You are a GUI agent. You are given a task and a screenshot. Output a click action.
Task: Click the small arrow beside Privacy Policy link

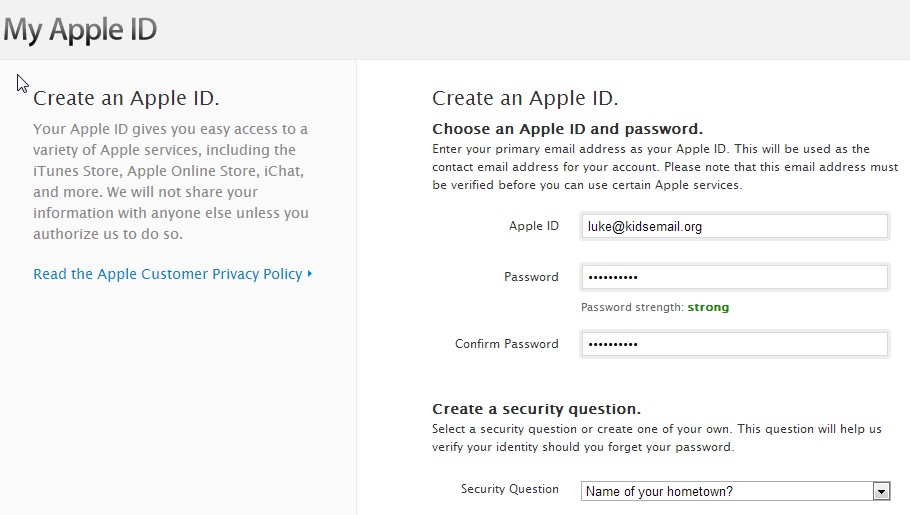[x=310, y=274]
